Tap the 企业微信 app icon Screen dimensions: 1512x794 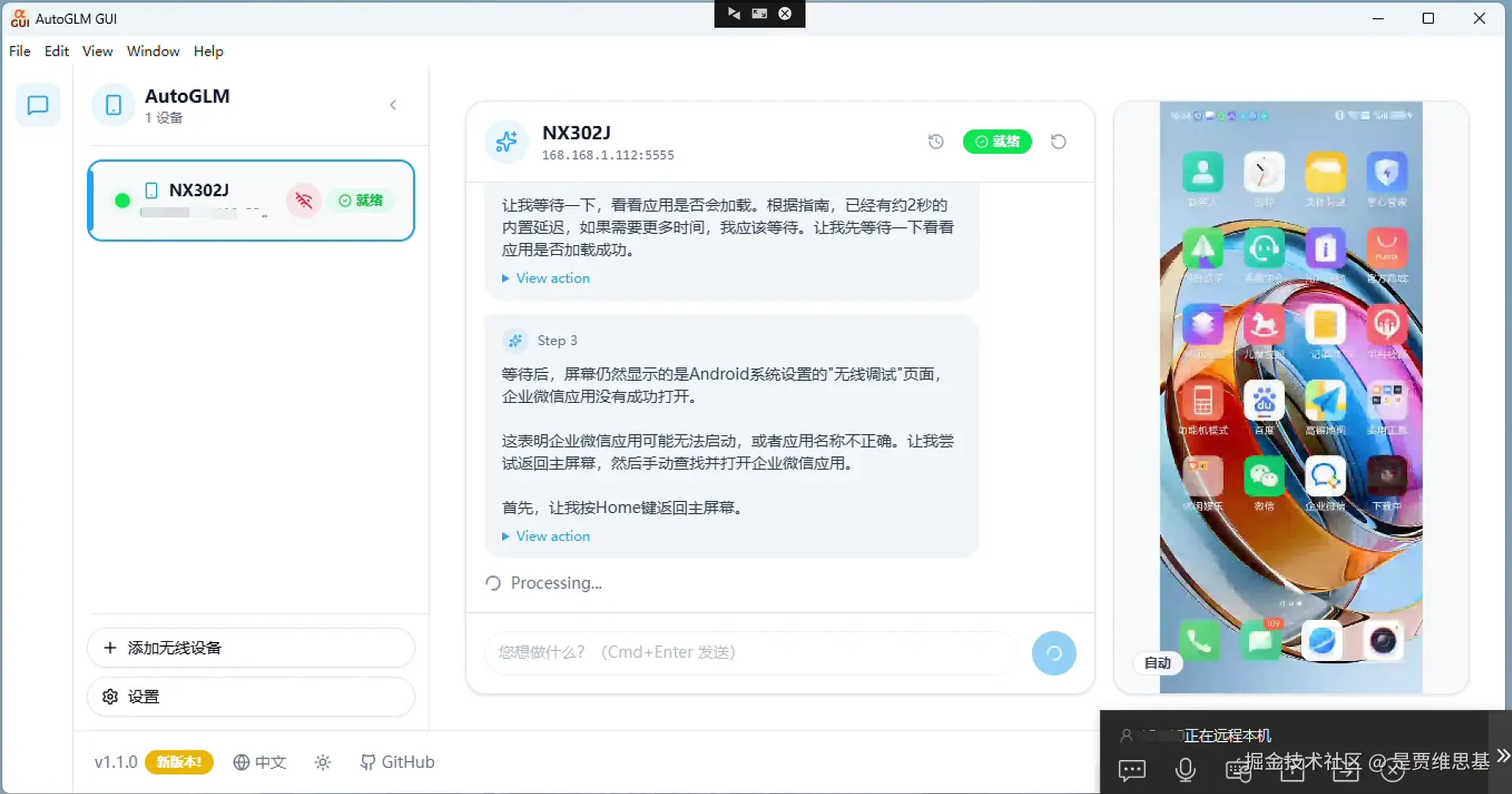tap(1325, 477)
